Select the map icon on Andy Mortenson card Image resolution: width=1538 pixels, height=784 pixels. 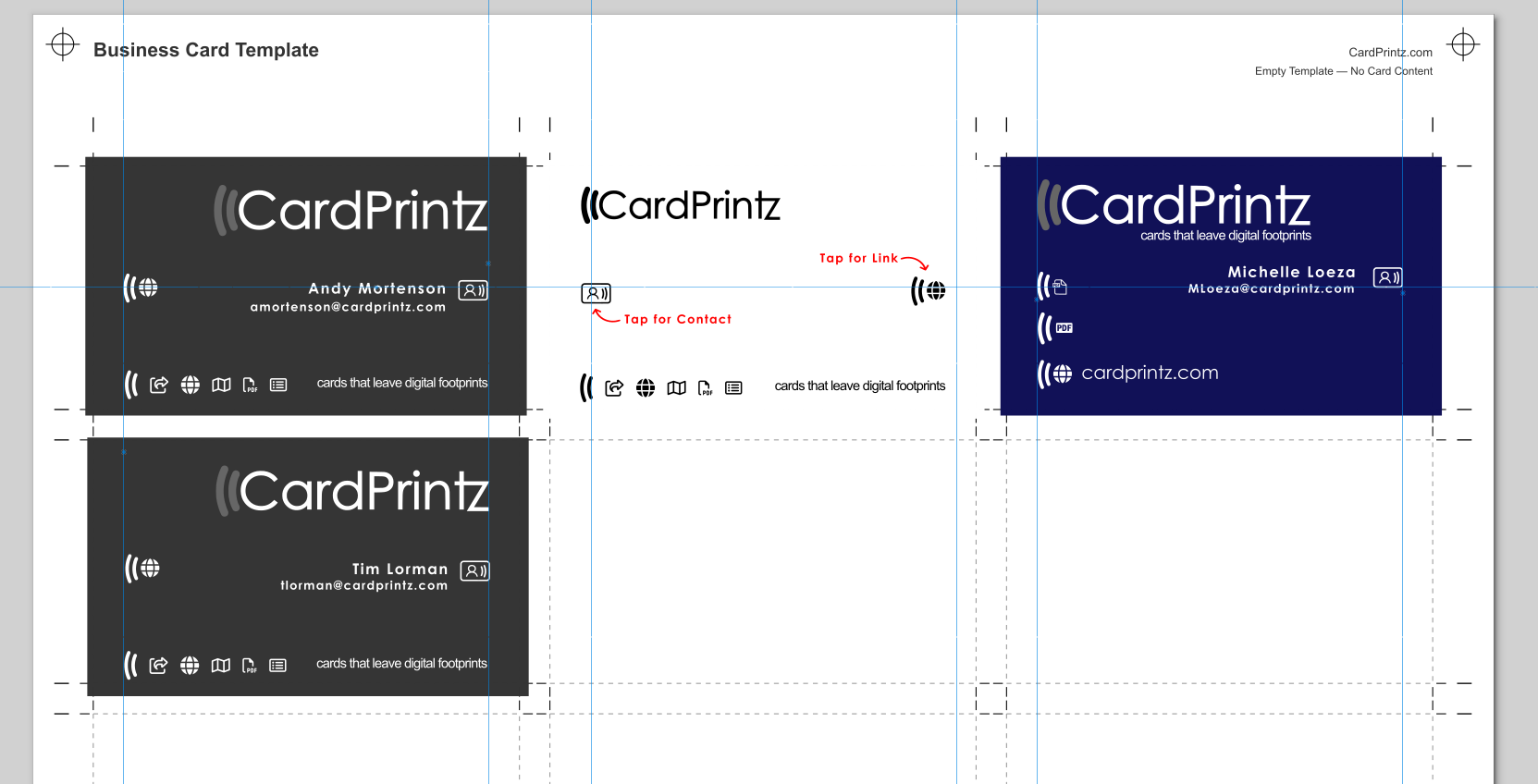click(221, 385)
